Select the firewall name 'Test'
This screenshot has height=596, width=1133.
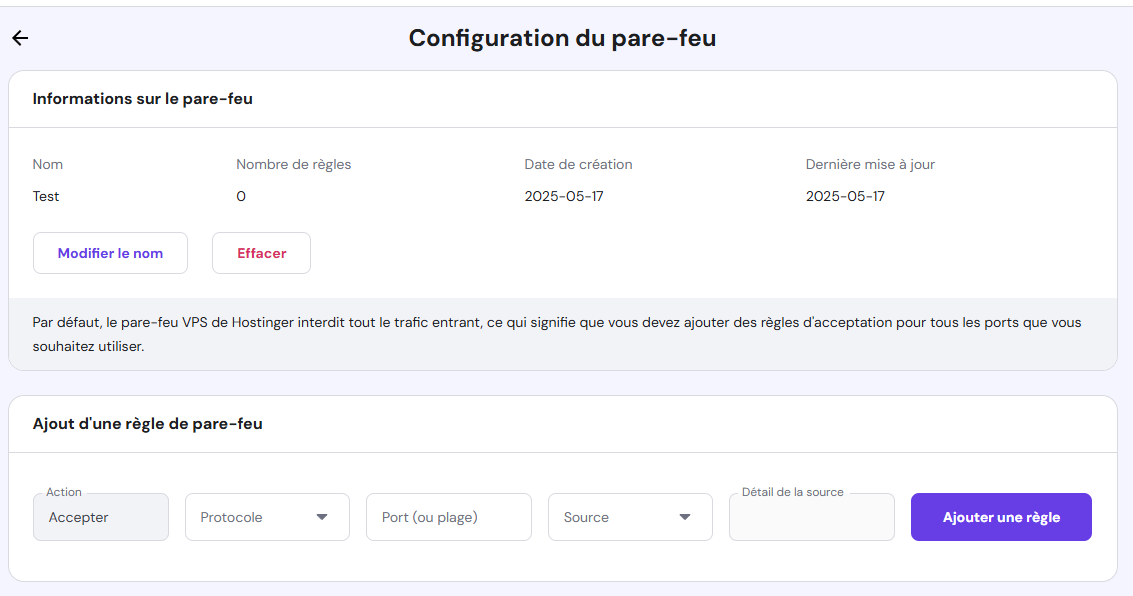[x=45, y=196]
